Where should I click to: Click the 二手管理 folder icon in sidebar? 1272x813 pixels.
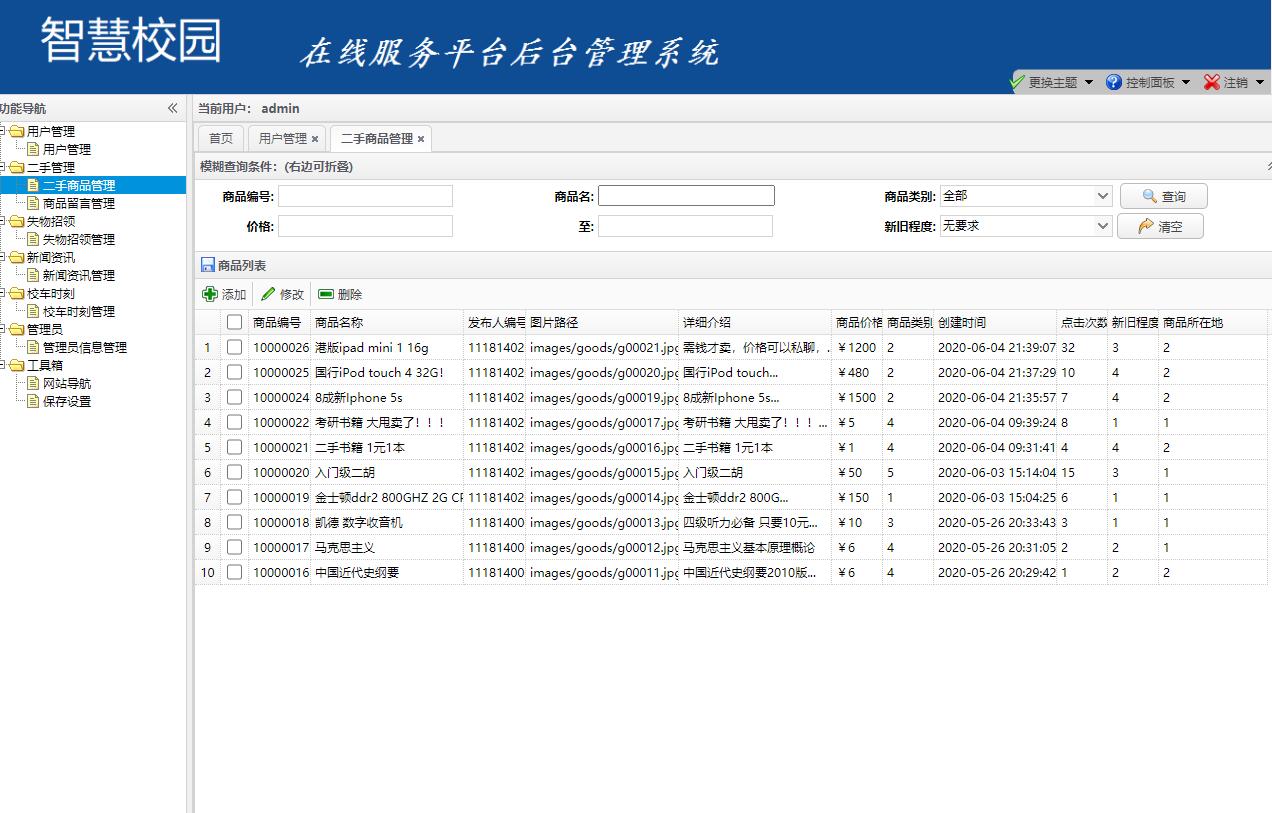18,167
